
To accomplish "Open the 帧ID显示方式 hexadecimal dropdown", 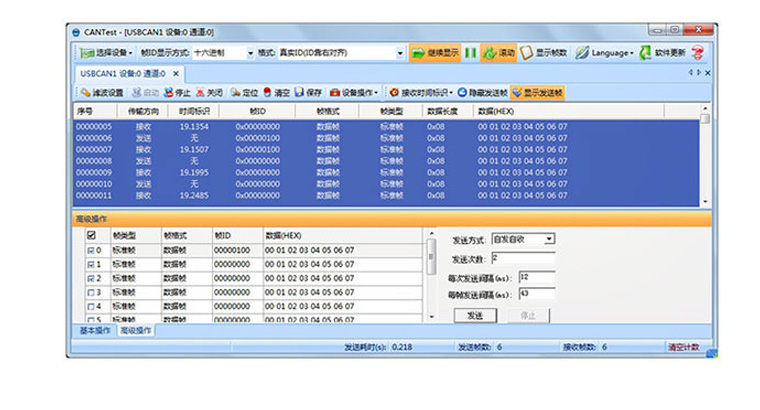I will coord(218,53).
